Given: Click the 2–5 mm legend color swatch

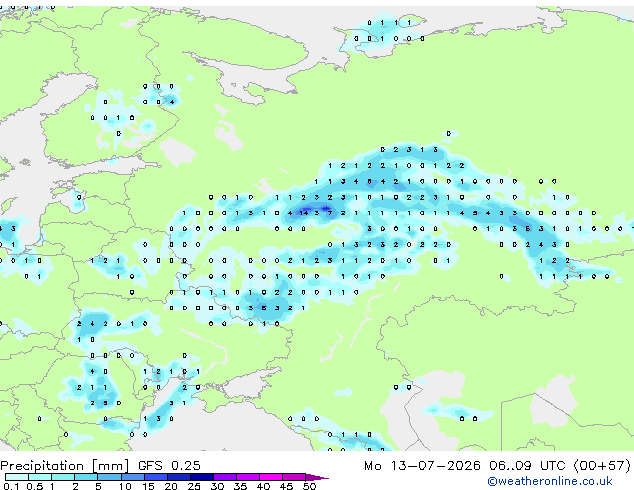Looking at the screenshot, I should tap(86, 477).
